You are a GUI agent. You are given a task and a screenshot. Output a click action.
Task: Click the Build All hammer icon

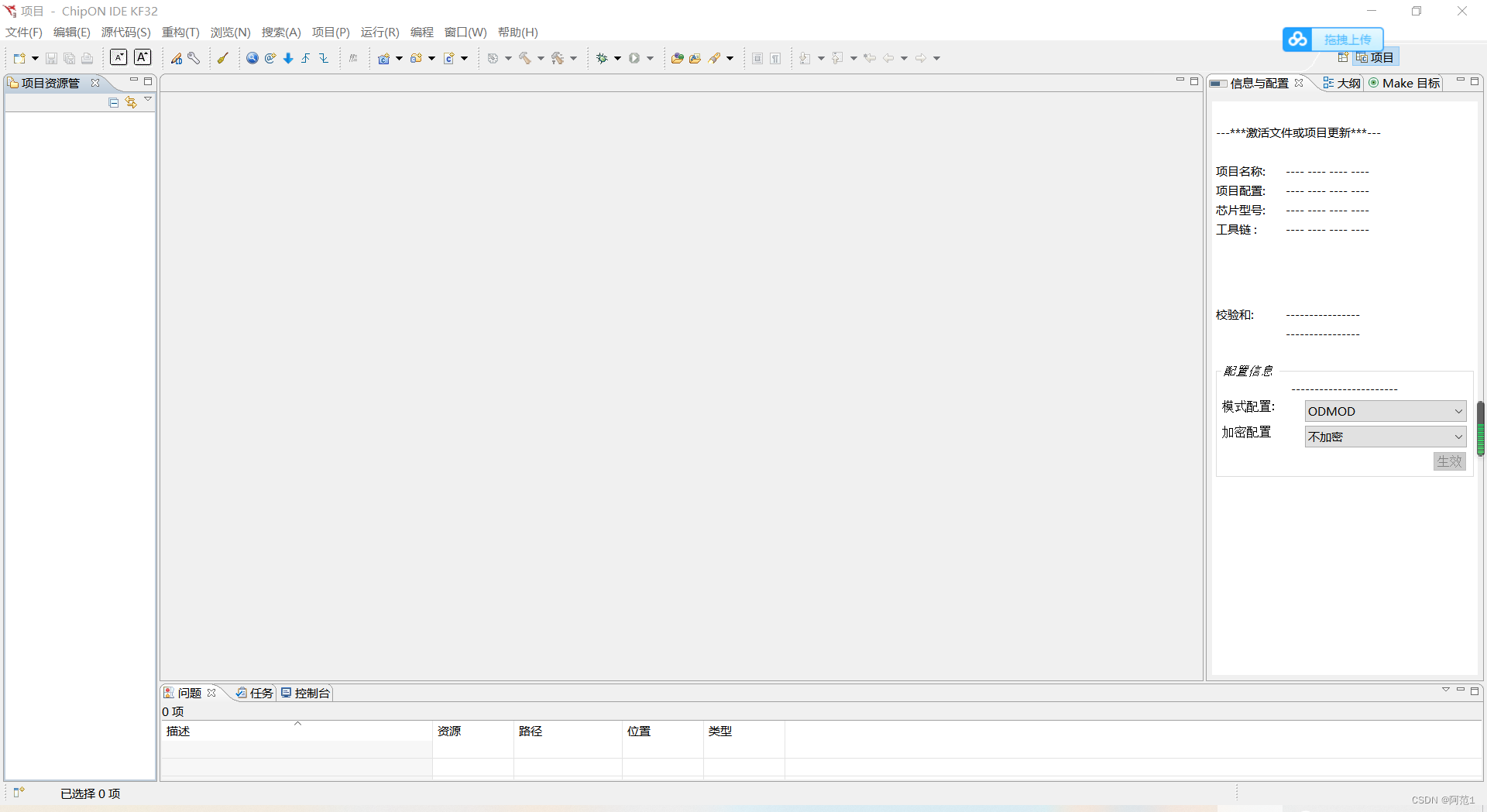pos(558,58)
